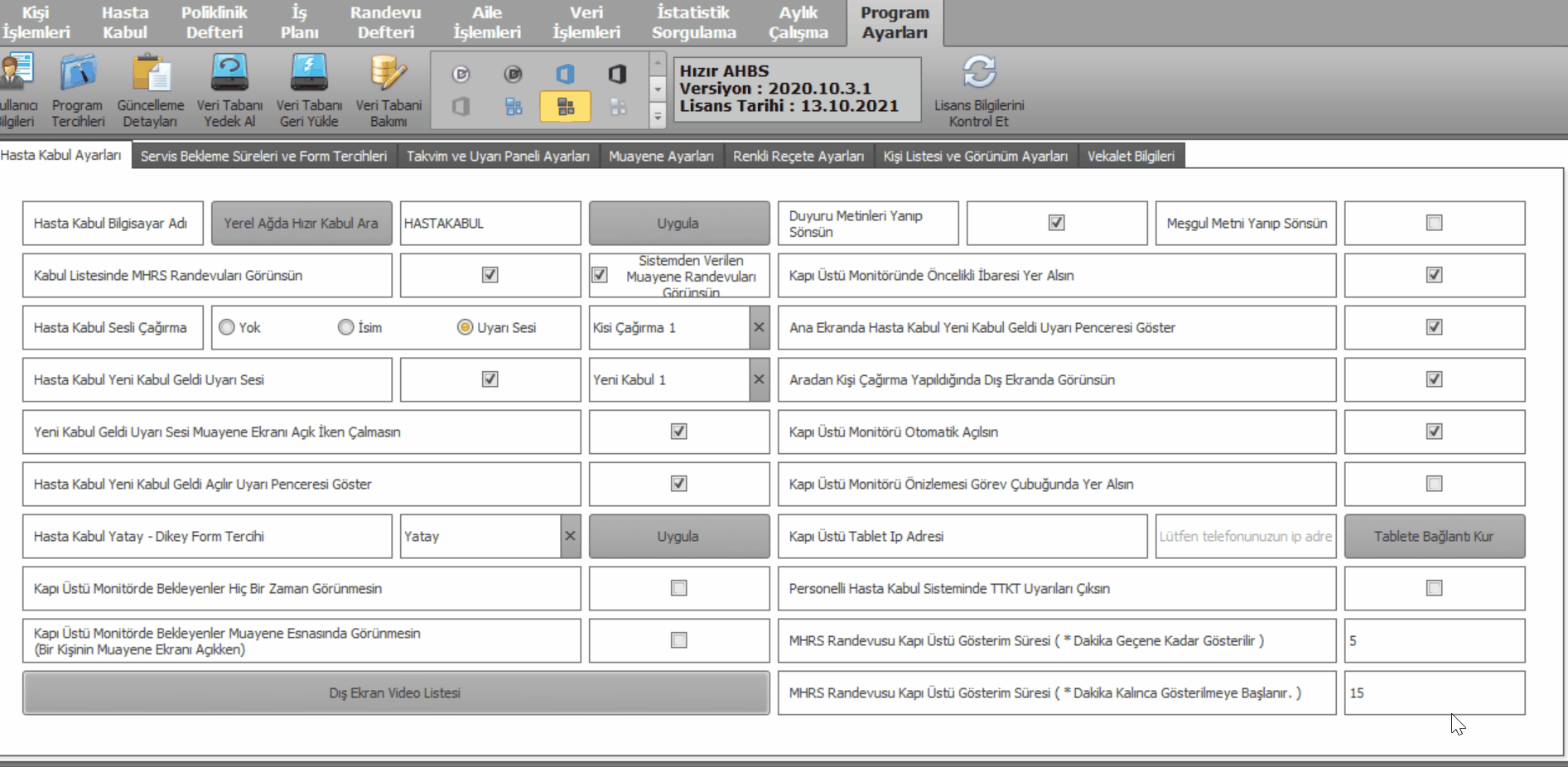The height and width of the screenshot is (767, 1568).
Task: Open the Yeni Kabul 1 combo box
Action: [668, 380]
